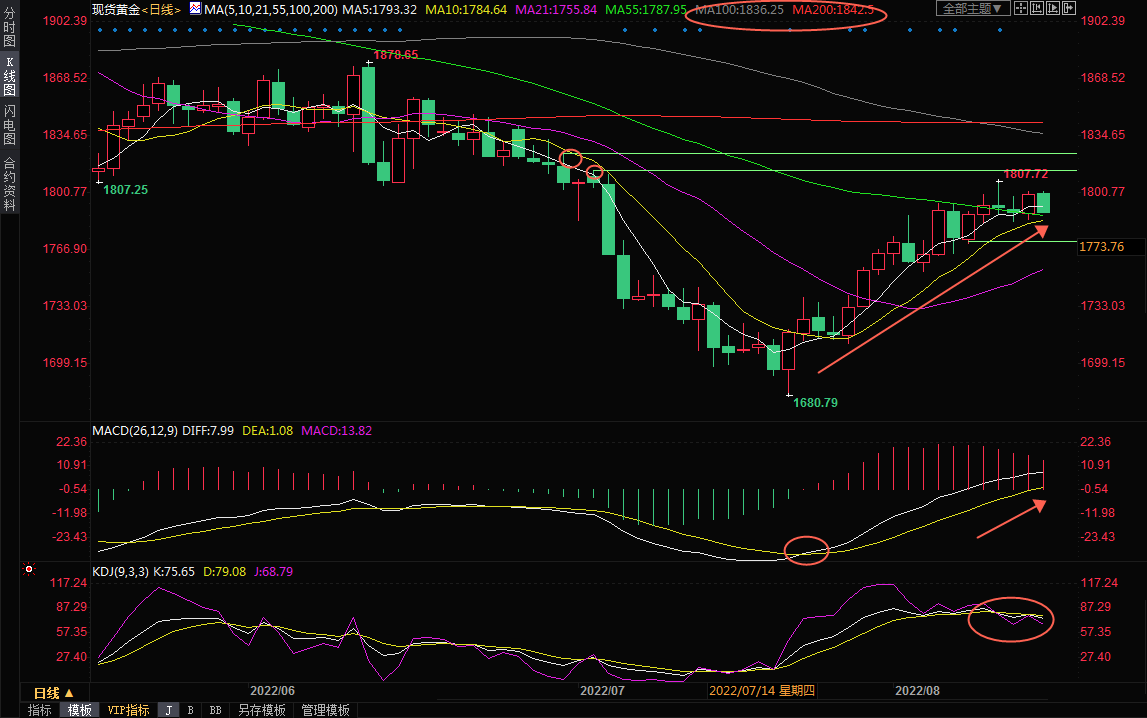Toggle the B template button
The height and width of the screenshot is (718, 1147).
pos(190,710)
